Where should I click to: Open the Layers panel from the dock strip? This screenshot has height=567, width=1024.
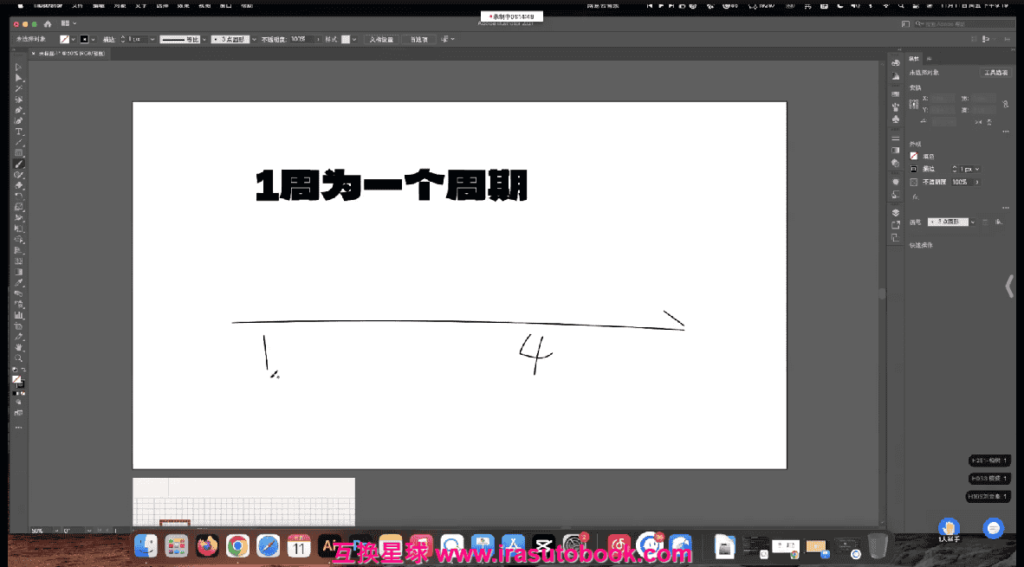click(x=895, y=212)
